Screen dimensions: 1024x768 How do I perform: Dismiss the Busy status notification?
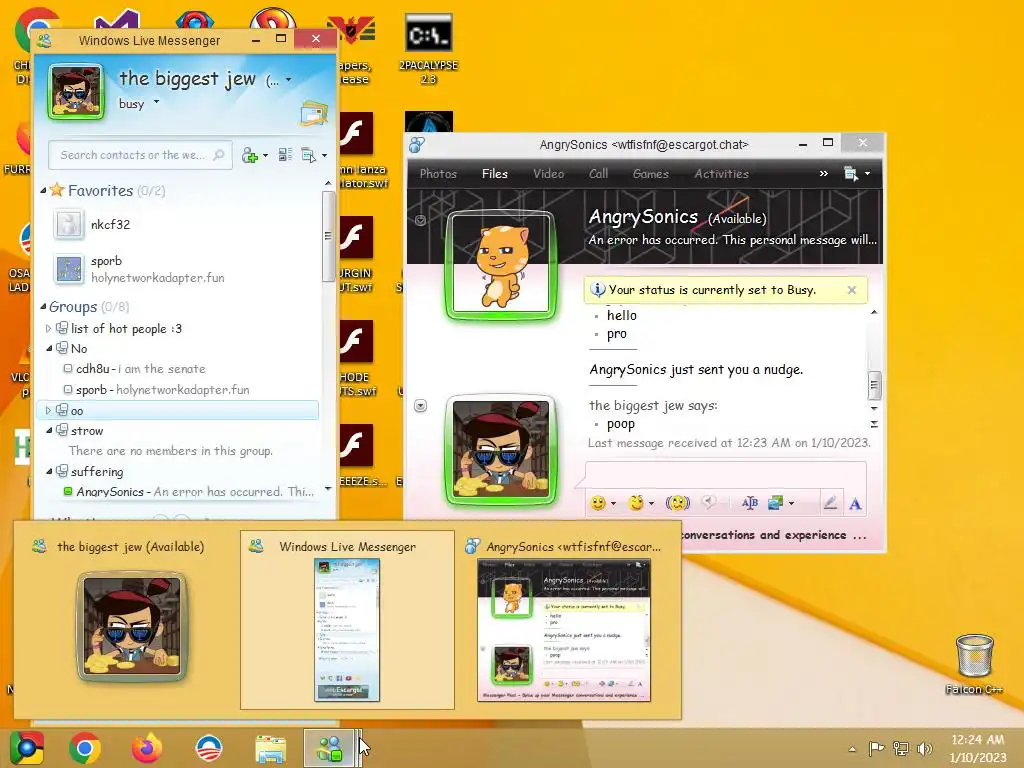(852, 290)
